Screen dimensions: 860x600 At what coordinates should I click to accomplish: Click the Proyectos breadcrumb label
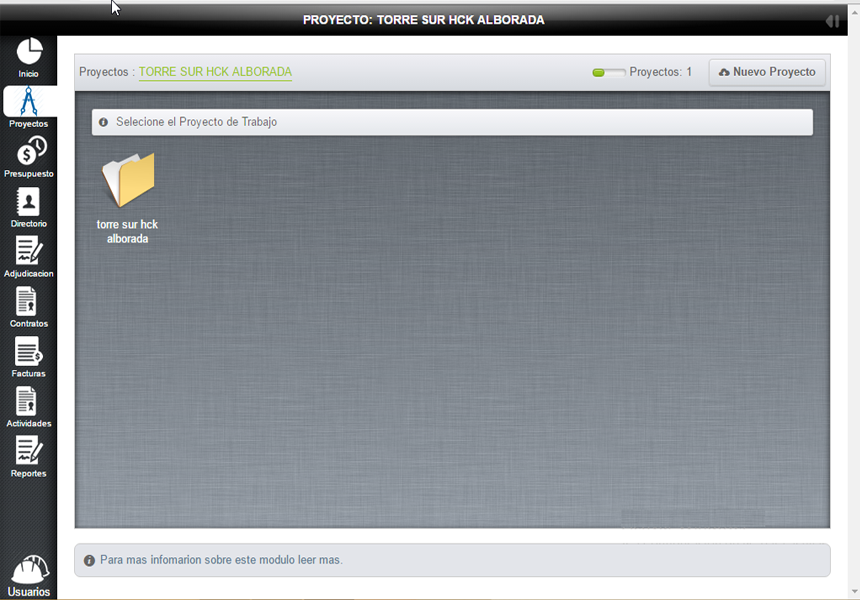pyautogui.click(x=104, y=72)
